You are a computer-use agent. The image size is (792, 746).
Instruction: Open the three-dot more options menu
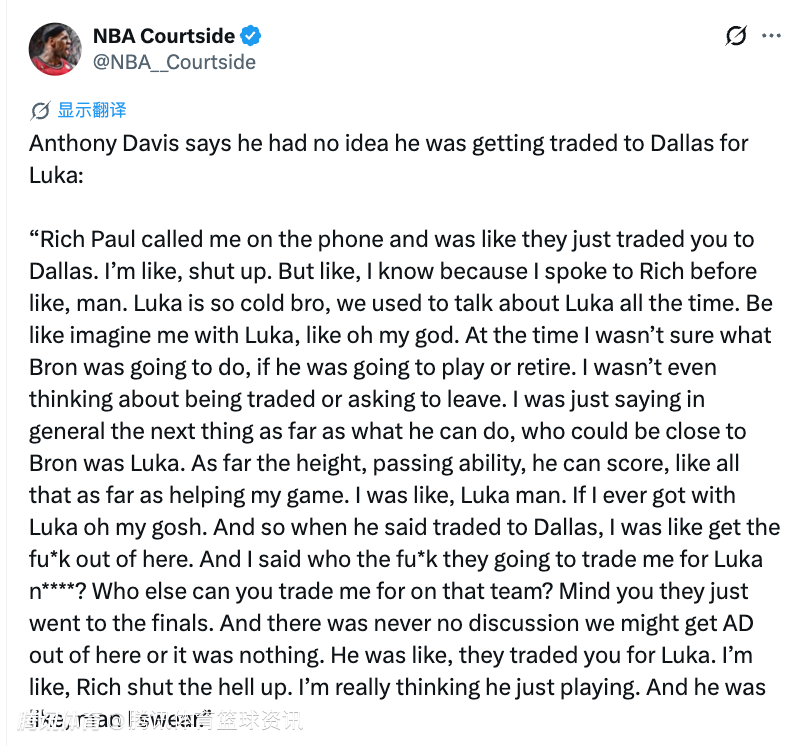771,36
